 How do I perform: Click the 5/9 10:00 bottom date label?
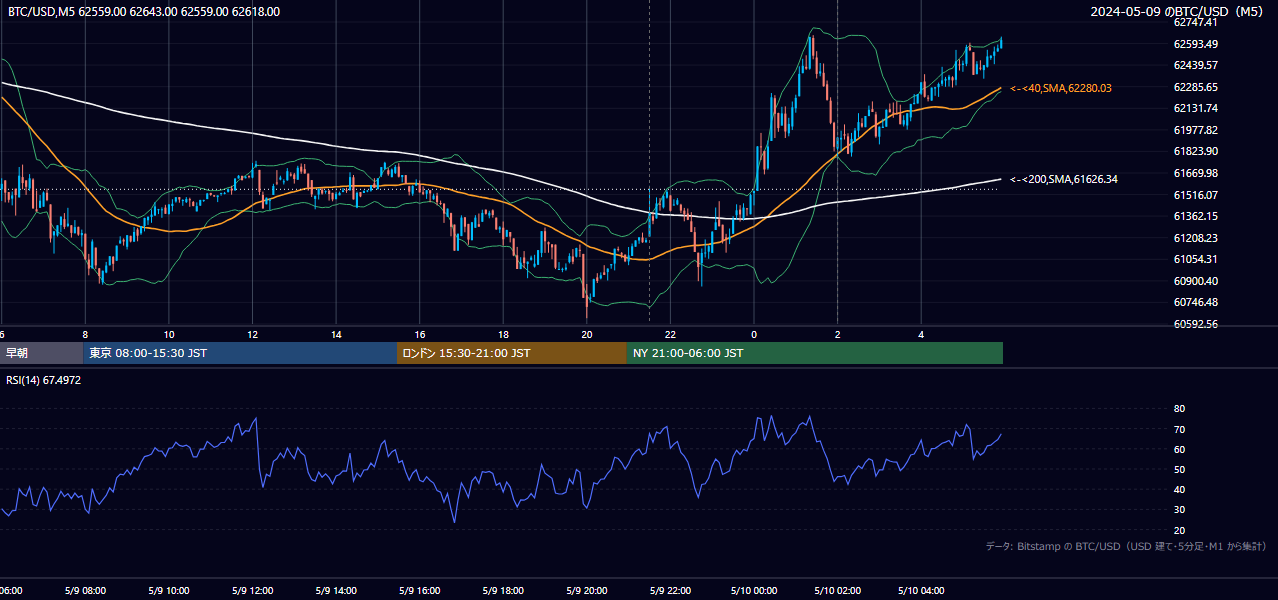(169, 591)
